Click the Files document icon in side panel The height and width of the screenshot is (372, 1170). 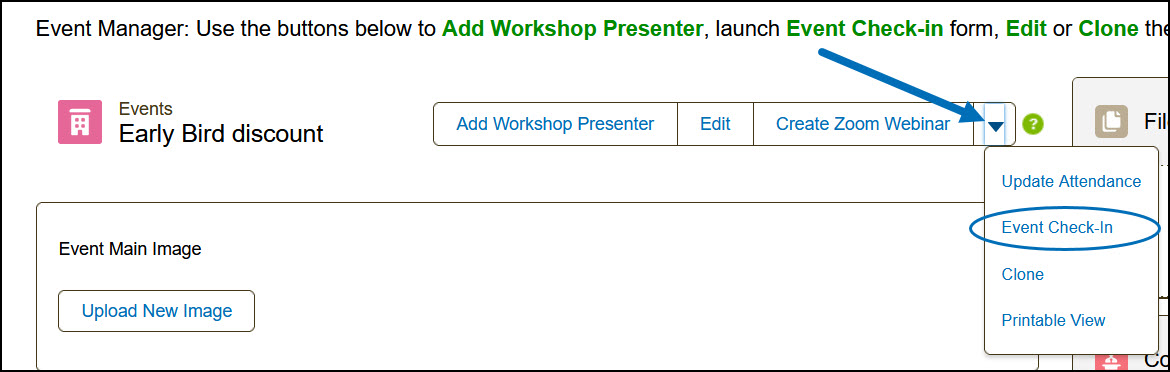coord(1112,120)
